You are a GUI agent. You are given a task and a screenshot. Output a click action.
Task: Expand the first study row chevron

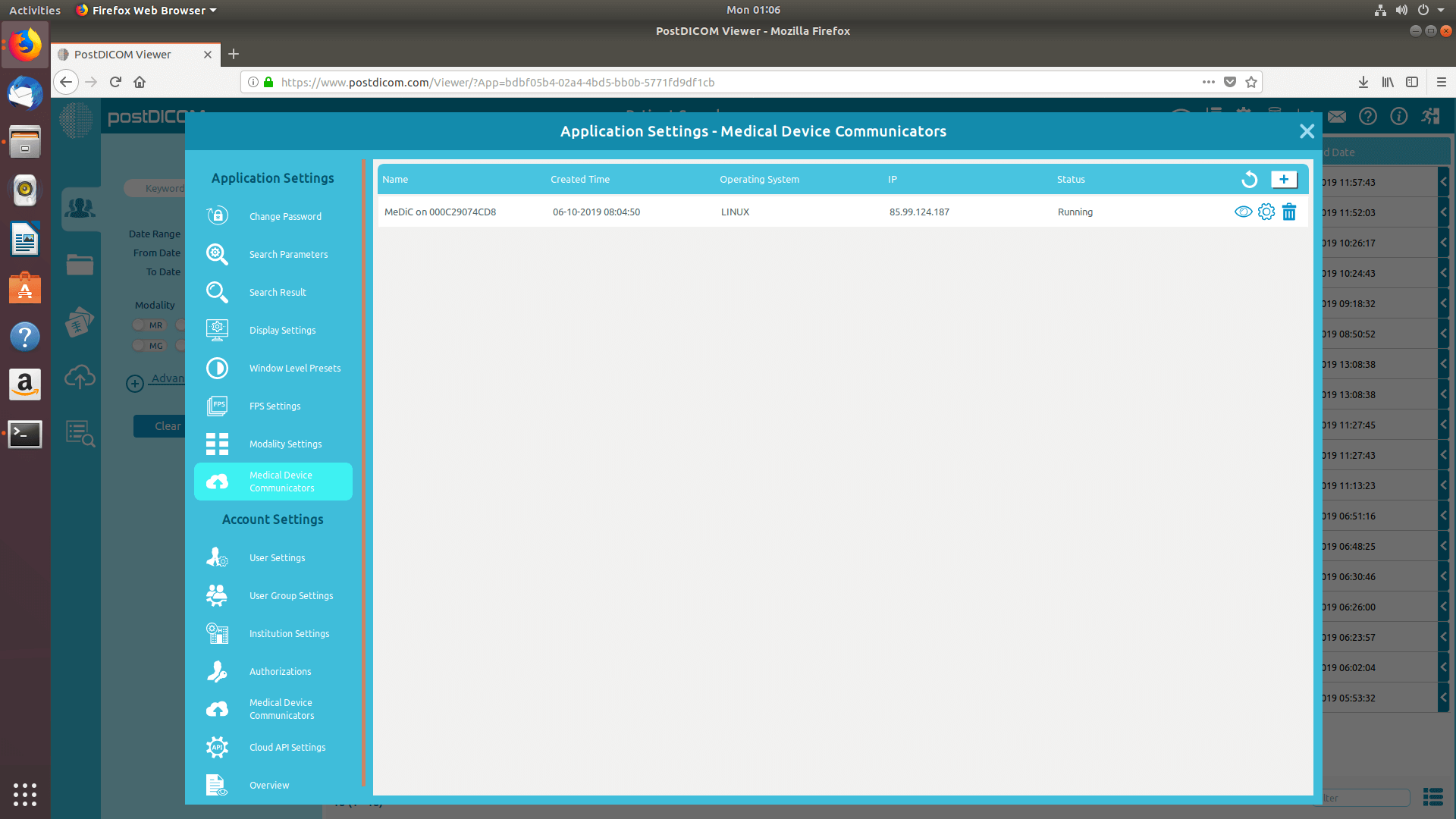(x=1443, y=182)
